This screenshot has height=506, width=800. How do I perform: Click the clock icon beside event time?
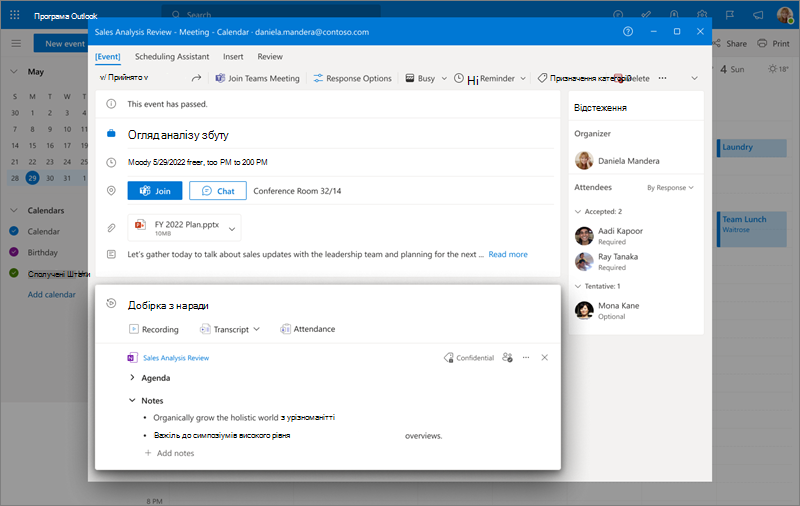[x=111, y=162]
